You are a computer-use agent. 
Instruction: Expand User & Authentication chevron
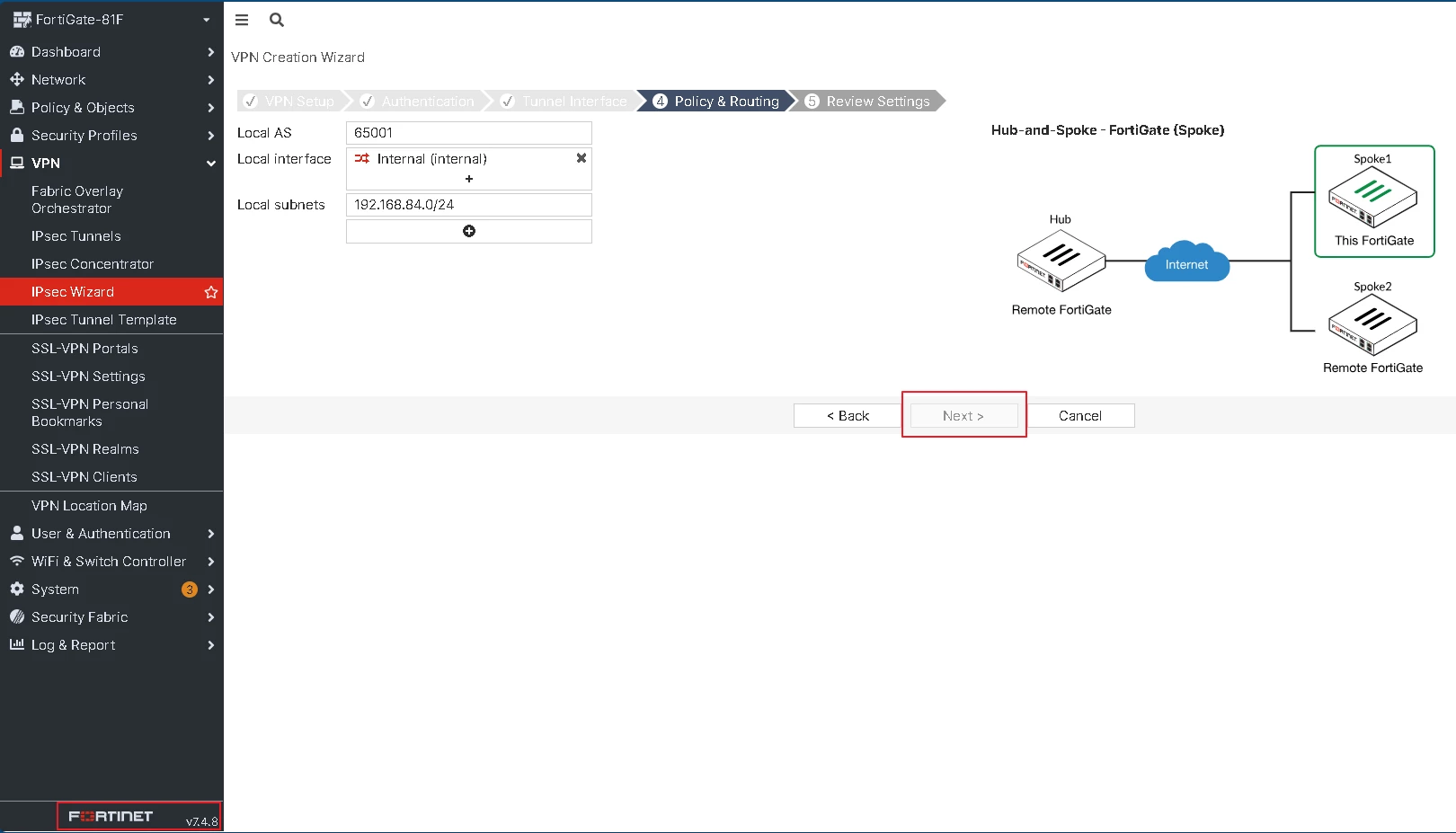click(x=211, y=534)
